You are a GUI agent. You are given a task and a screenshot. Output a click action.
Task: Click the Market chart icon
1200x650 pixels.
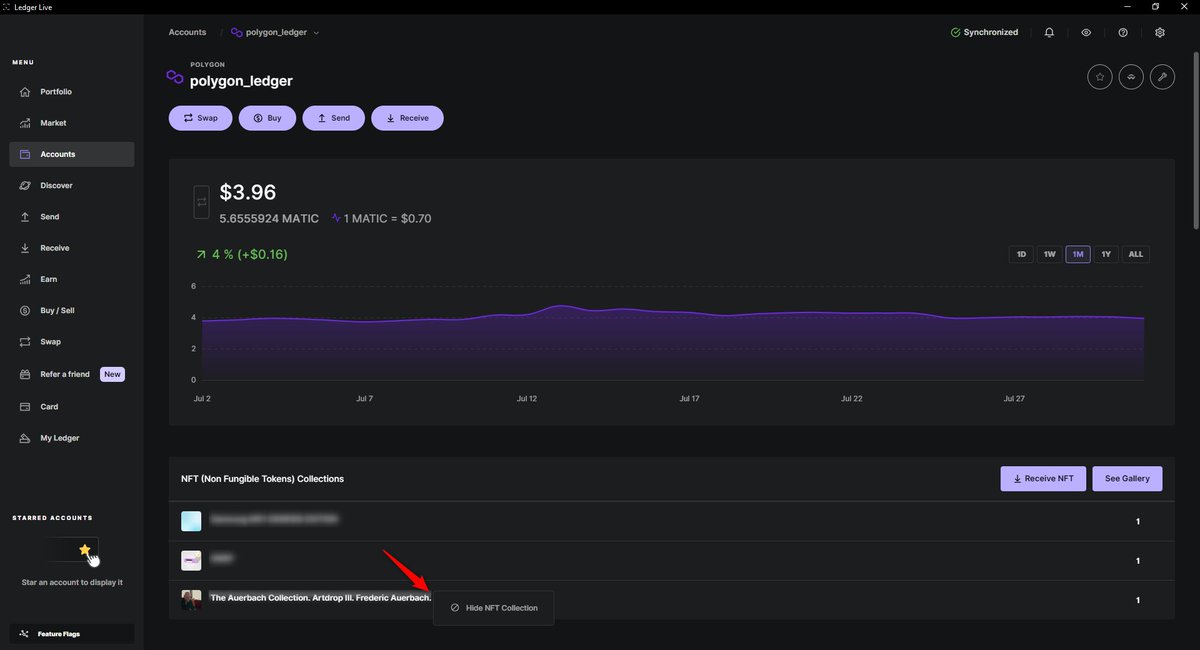coord(25,123)
